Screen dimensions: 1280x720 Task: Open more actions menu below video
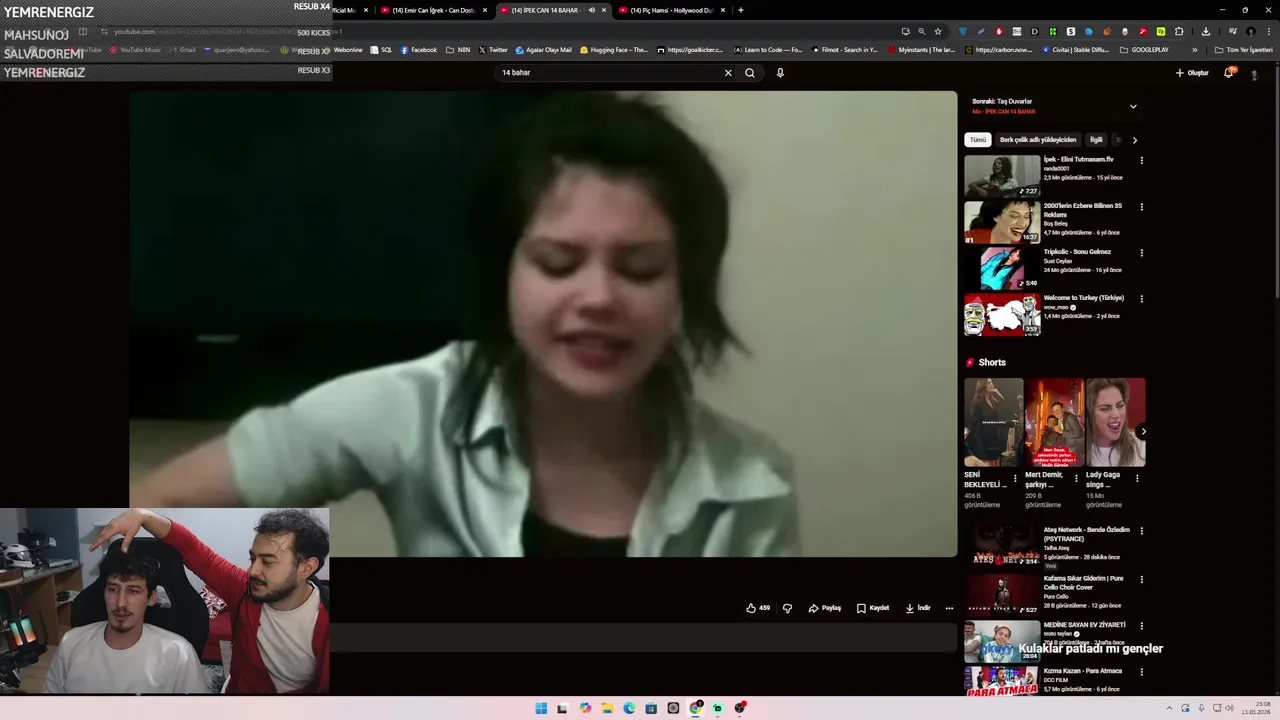(949, 608)
